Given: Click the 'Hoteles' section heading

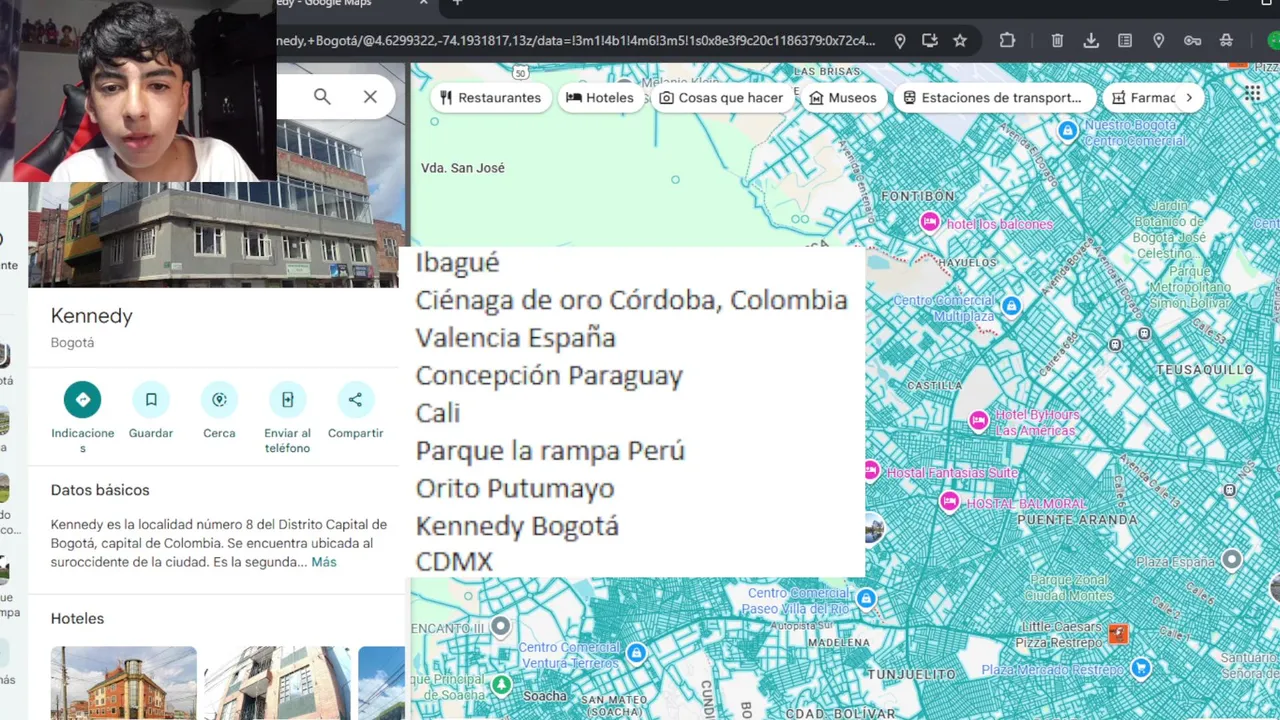Looking at the screenshot, I should click(77, 618).
